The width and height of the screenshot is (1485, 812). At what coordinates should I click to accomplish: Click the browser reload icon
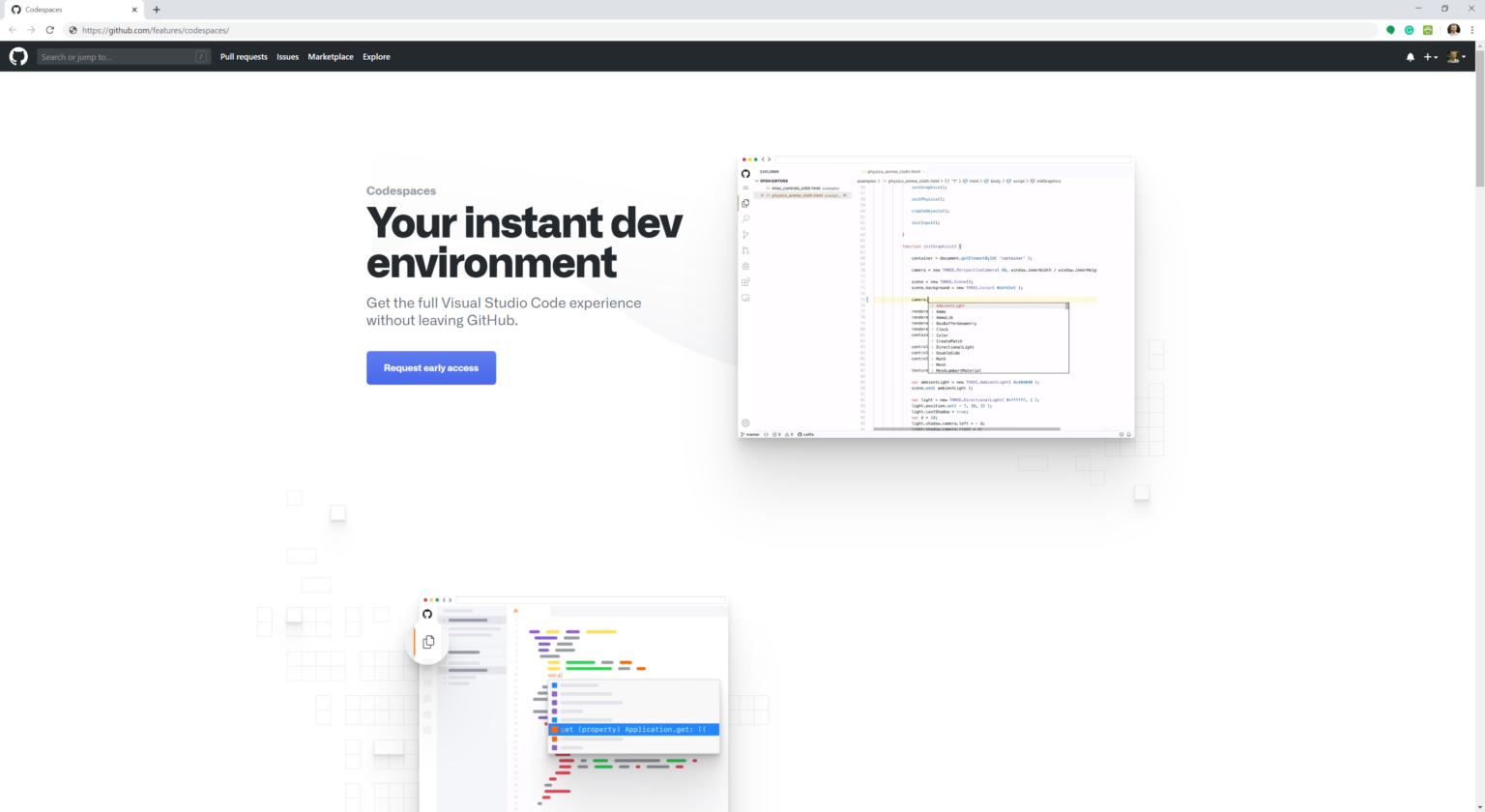pos(49,30)
